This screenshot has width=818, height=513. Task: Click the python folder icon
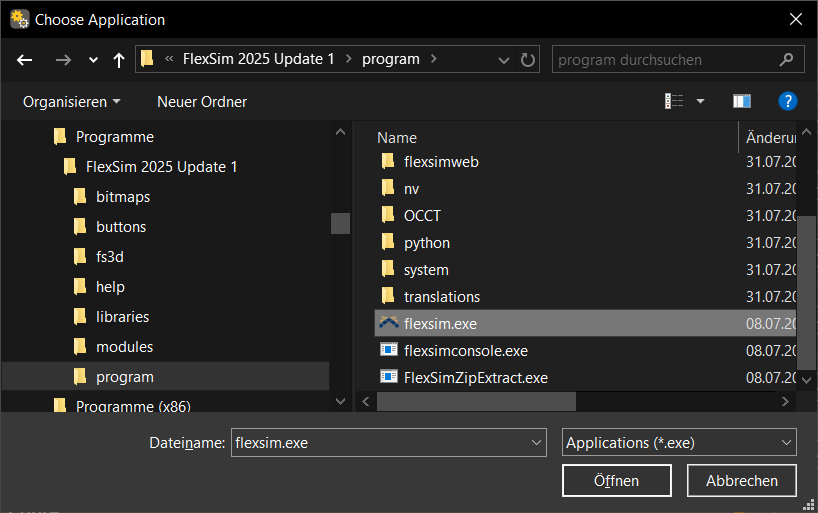(x=388, y=242)
